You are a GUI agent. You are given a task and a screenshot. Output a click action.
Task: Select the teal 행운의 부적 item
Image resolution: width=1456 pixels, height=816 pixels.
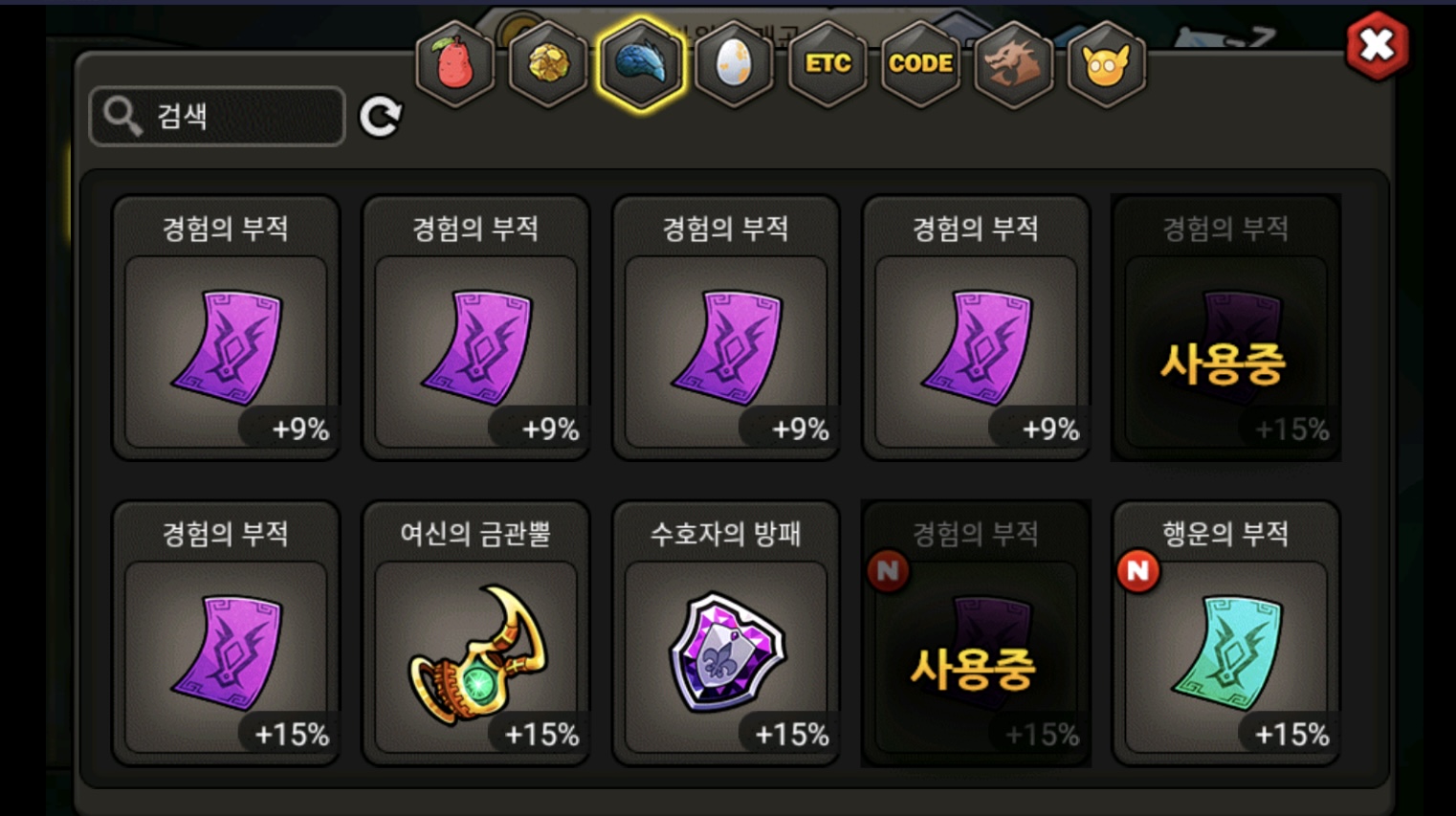coord(1225,633)
